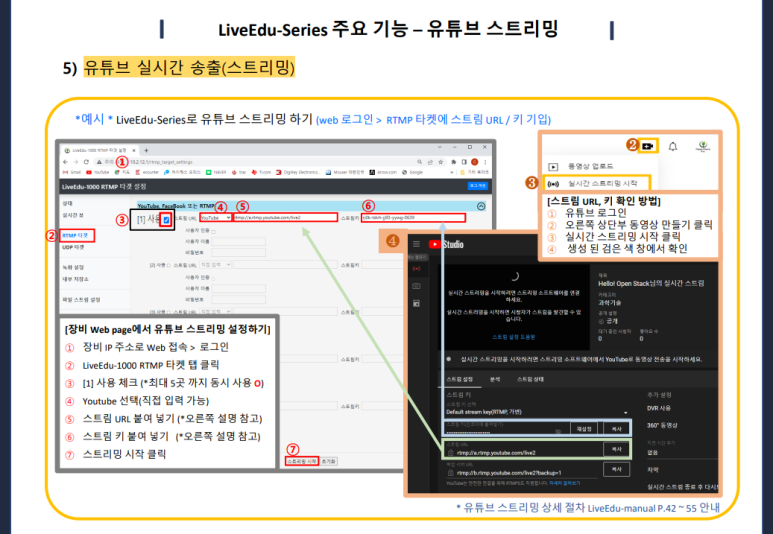Click the 스트림키 field marked 6
The width and height of the screenshot is (773, 534).
(413, 217)
